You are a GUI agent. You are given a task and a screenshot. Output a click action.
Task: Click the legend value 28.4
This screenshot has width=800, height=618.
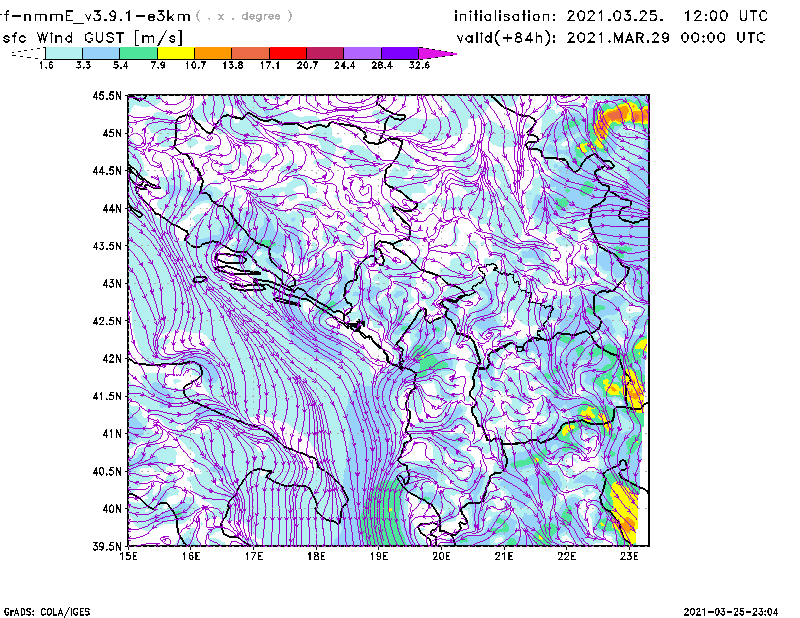pyautogui.click(x=382, y=65)
